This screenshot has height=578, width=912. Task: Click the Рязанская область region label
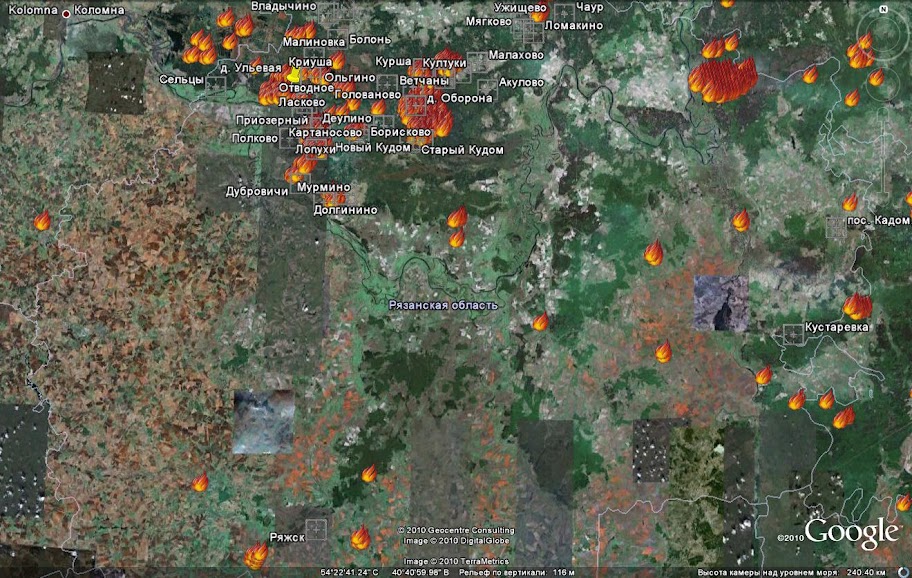[443, 305]
